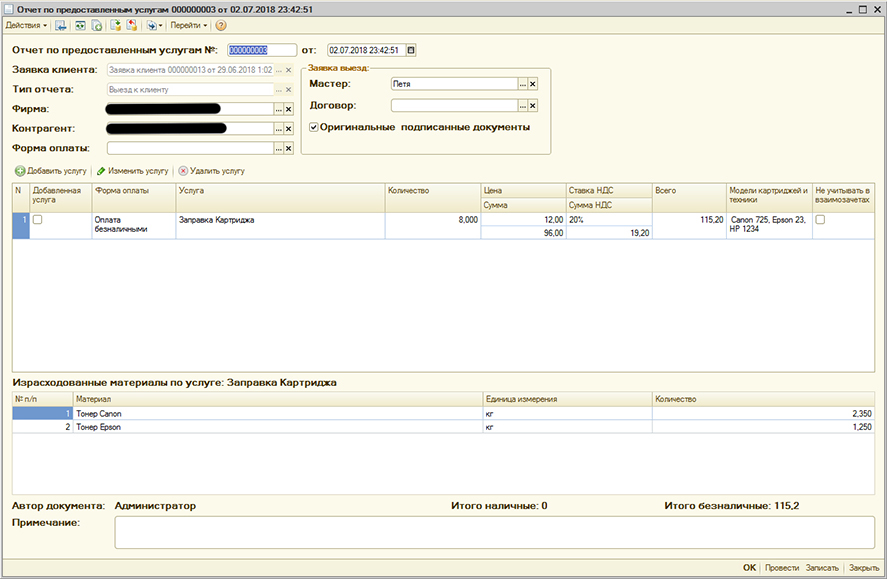Click into the Примечание text field
Viewport: 887px width, 579px height.
[x=494, y=532]
